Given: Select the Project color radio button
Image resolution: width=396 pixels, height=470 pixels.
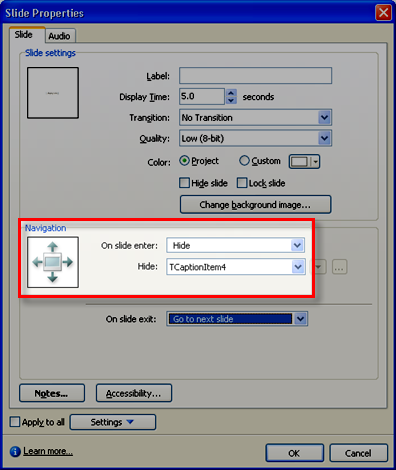Looking at the screenshot, I should 184,161.
